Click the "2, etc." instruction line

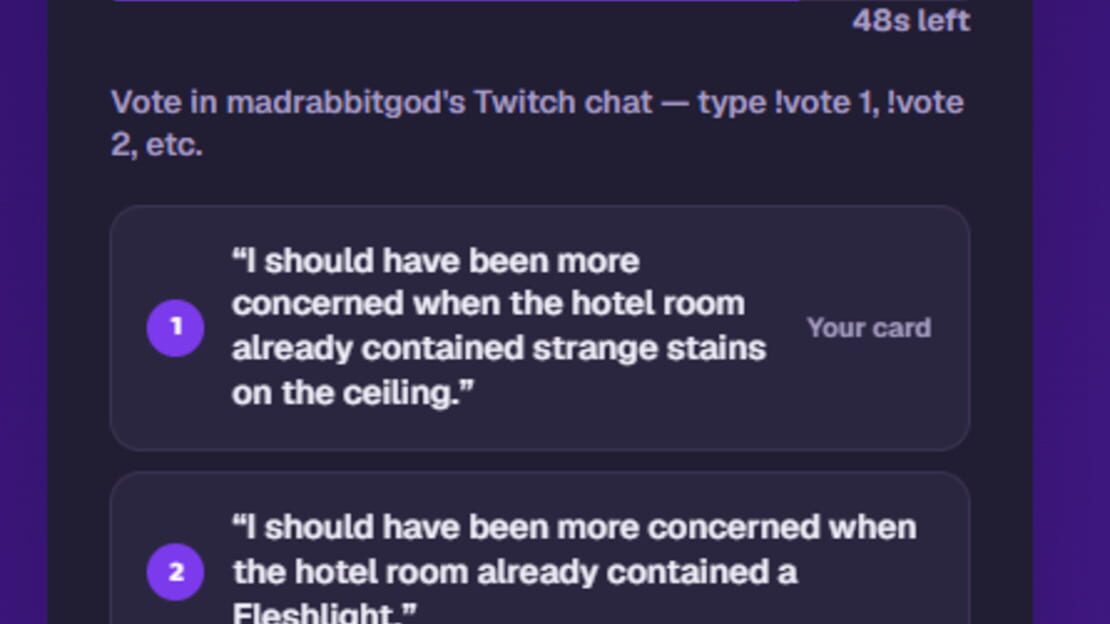click(x=157, y=145)
